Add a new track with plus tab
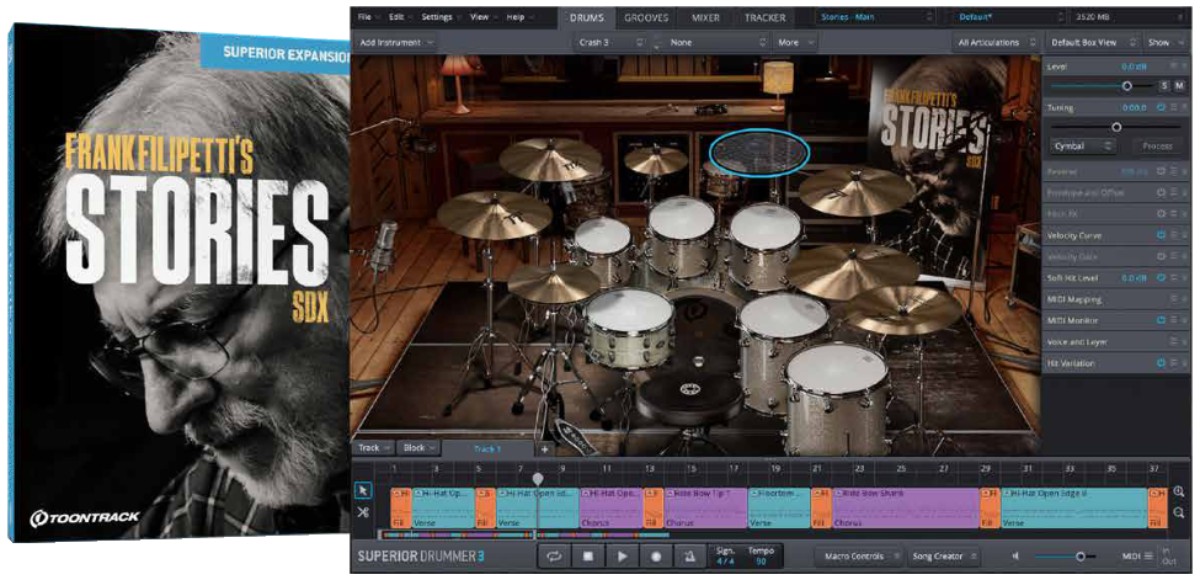Image resolution: width=1200 pixels, height=580 pixels. (x=544, y=449)
